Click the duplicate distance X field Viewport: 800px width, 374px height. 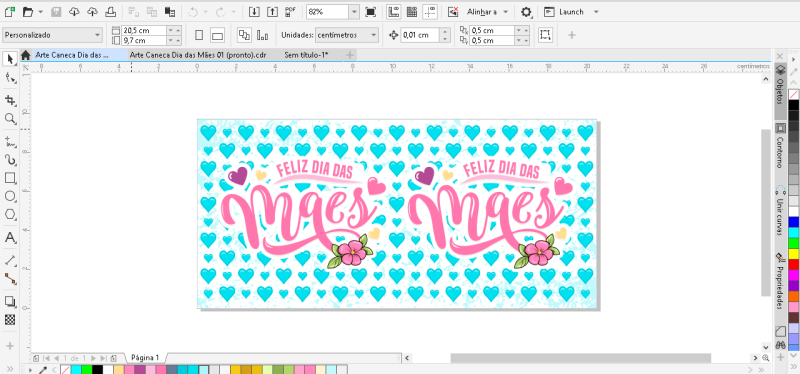point(492,31)
